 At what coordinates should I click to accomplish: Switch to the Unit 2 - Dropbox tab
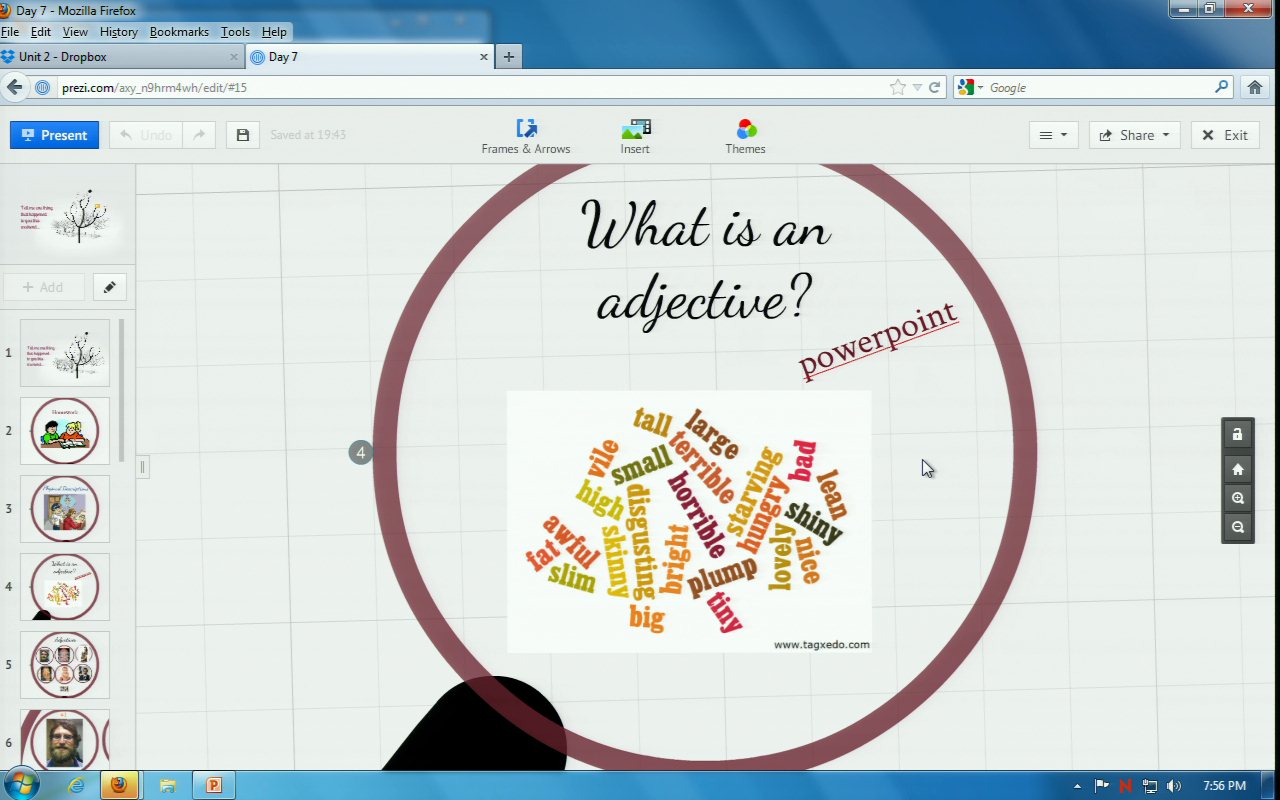(x=120, y=57)
